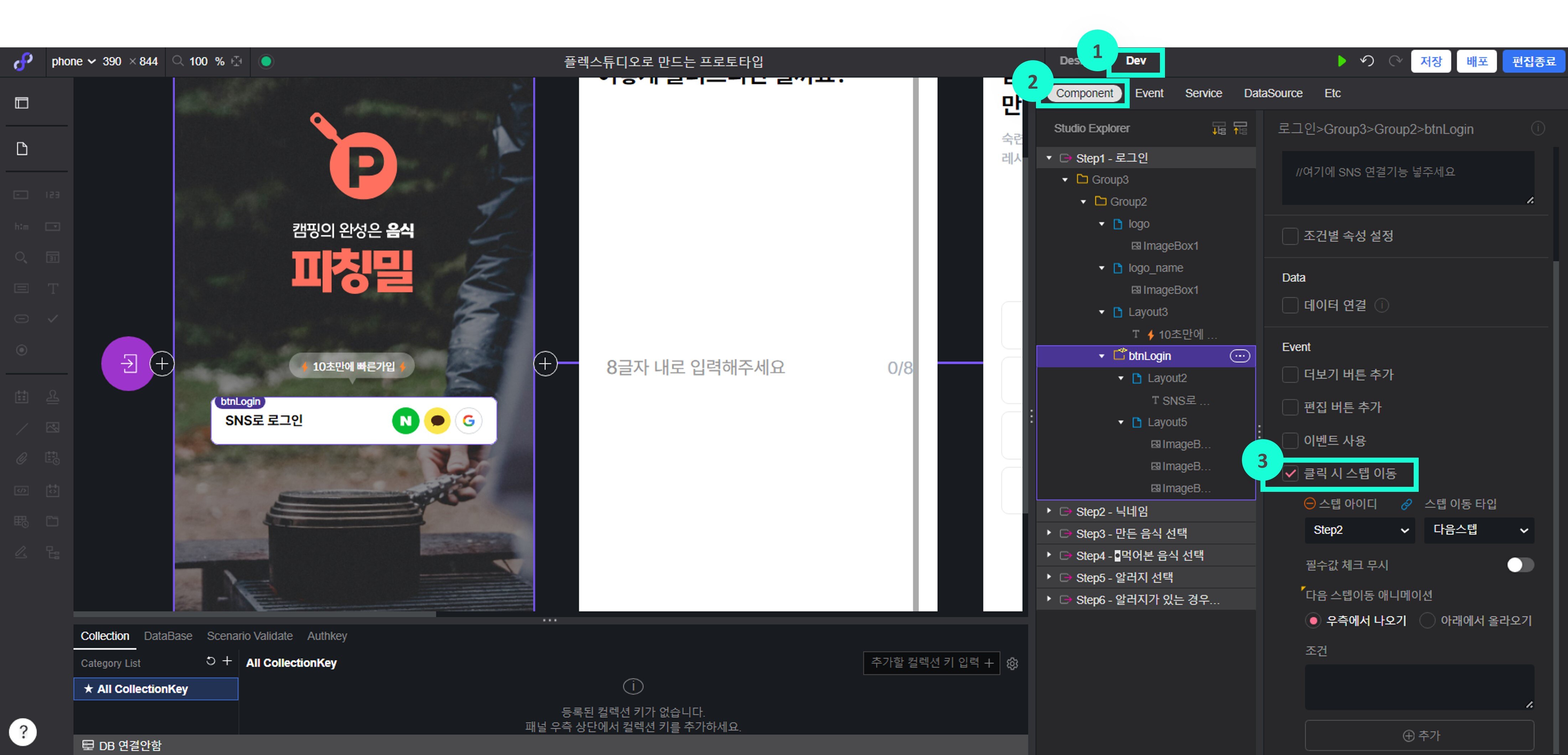Select the search magnifier component
Screen dimensions: 1568x755
(21, 257)
